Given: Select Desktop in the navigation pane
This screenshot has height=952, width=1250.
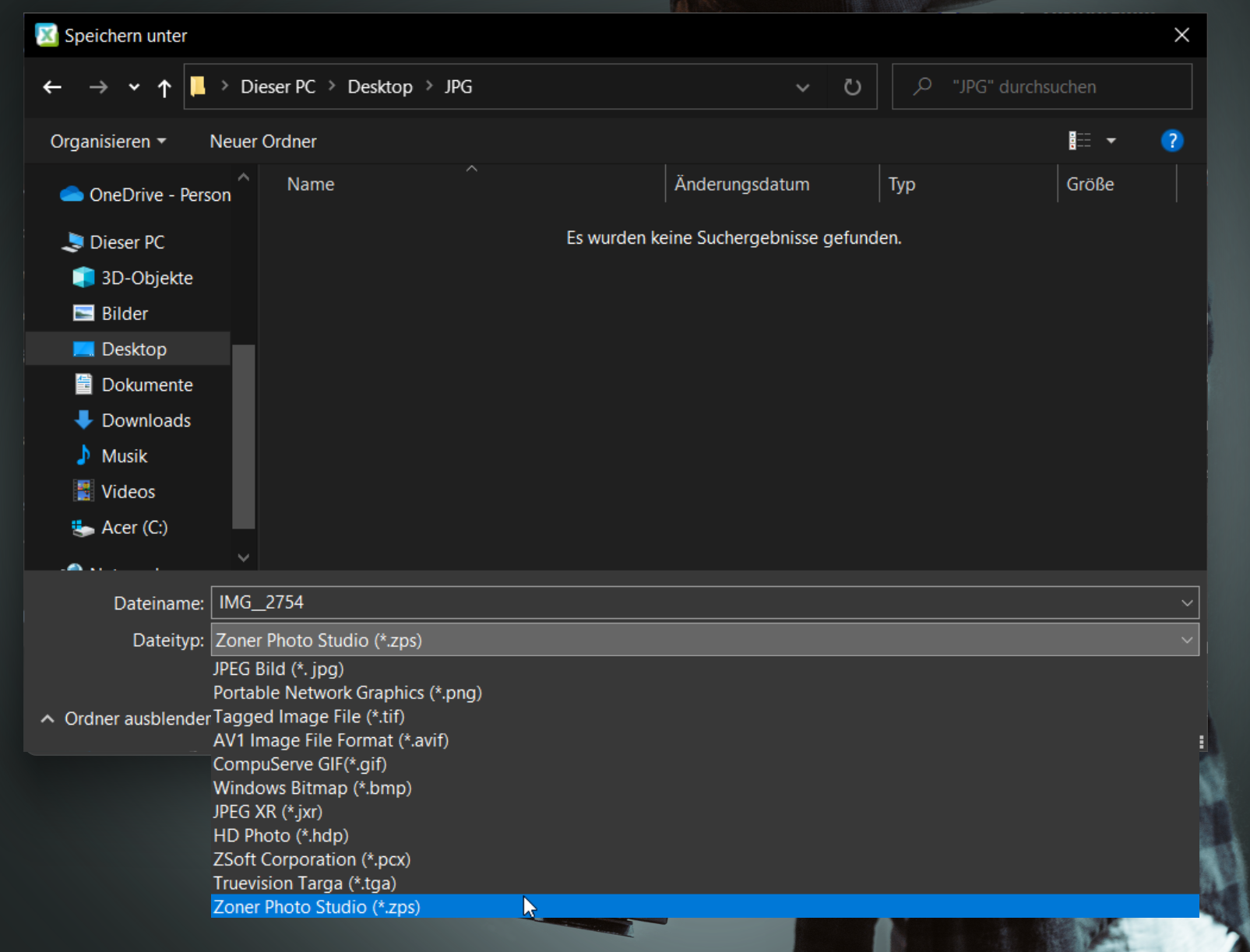Looking at the screenshot, I should [x=129, y=349].
